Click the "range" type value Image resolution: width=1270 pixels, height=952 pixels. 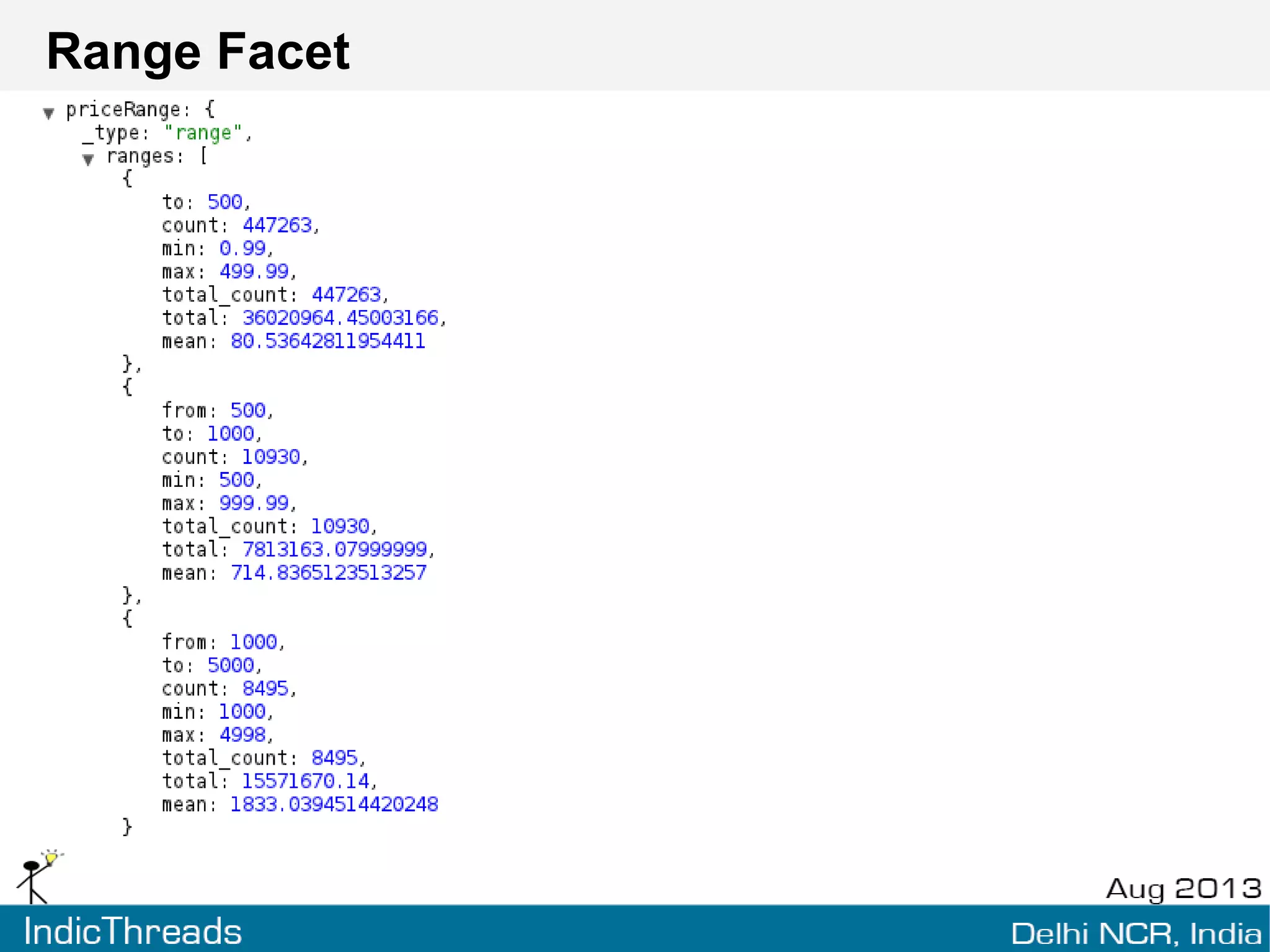pyautogui.click(x=203, y=133)
